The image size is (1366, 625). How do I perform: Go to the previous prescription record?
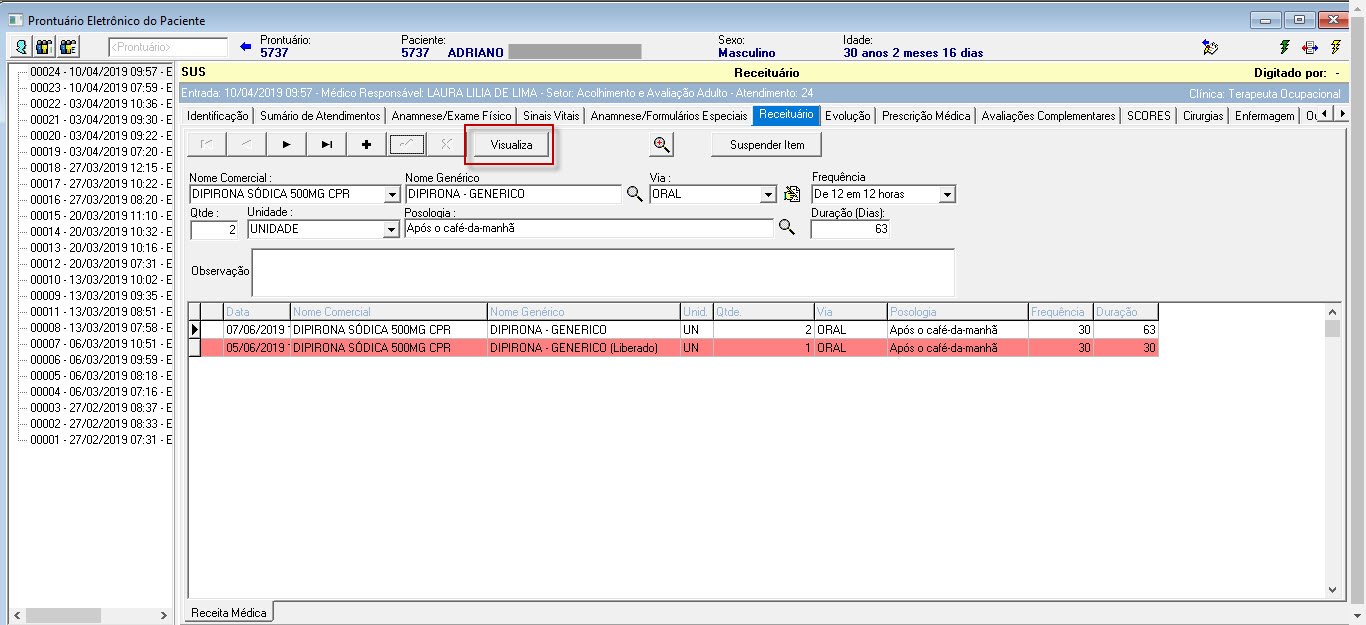point(246,144)
